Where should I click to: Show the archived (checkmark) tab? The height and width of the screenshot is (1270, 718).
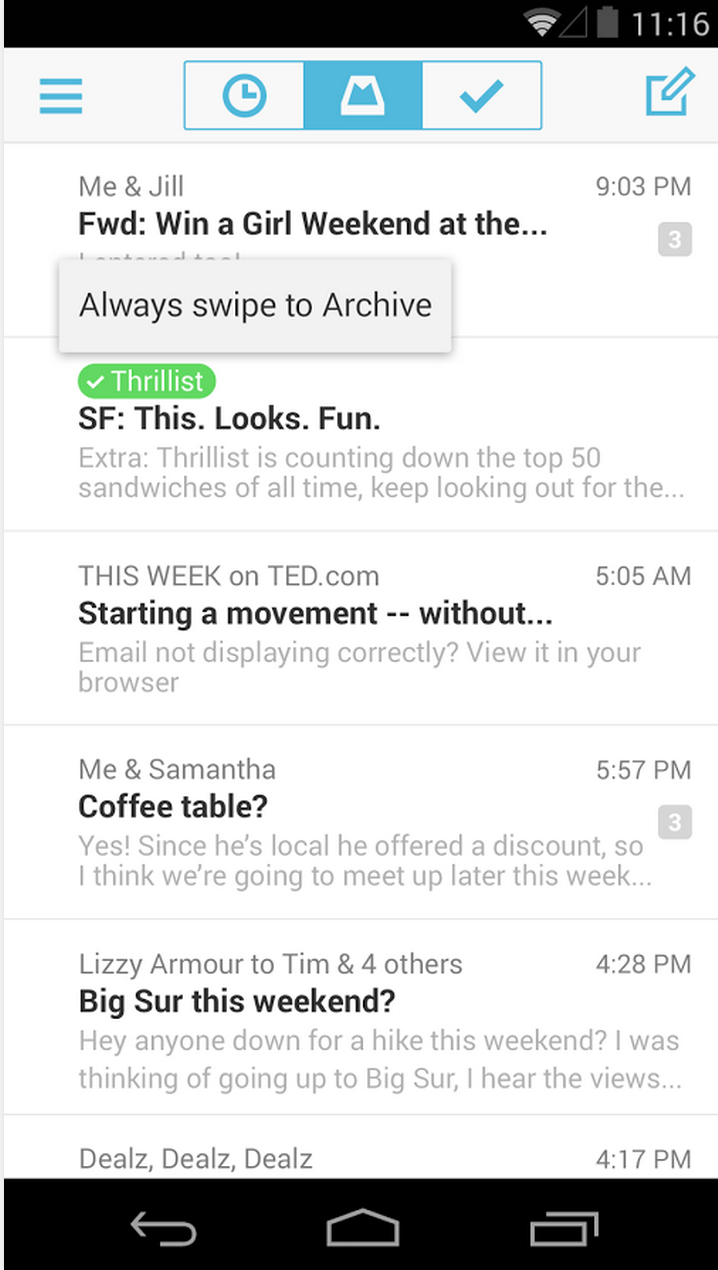click(x=481, y=96)
